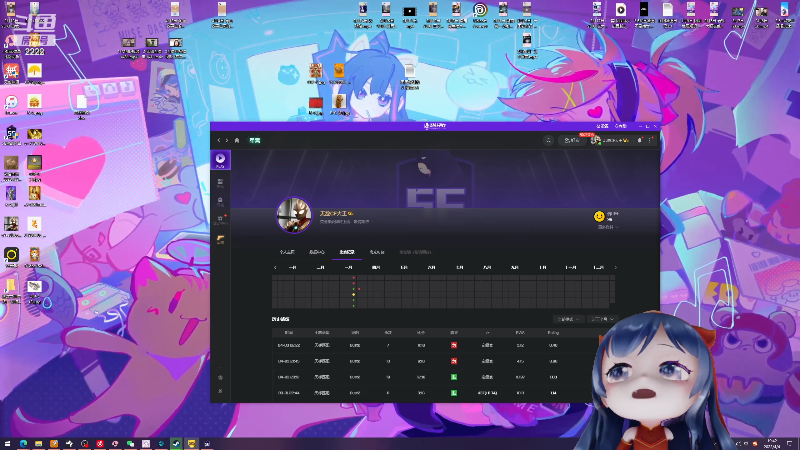Open the sidebar icon with the red dot
The width and height of the screenshot is (800, 450).
tap(220, 219)
